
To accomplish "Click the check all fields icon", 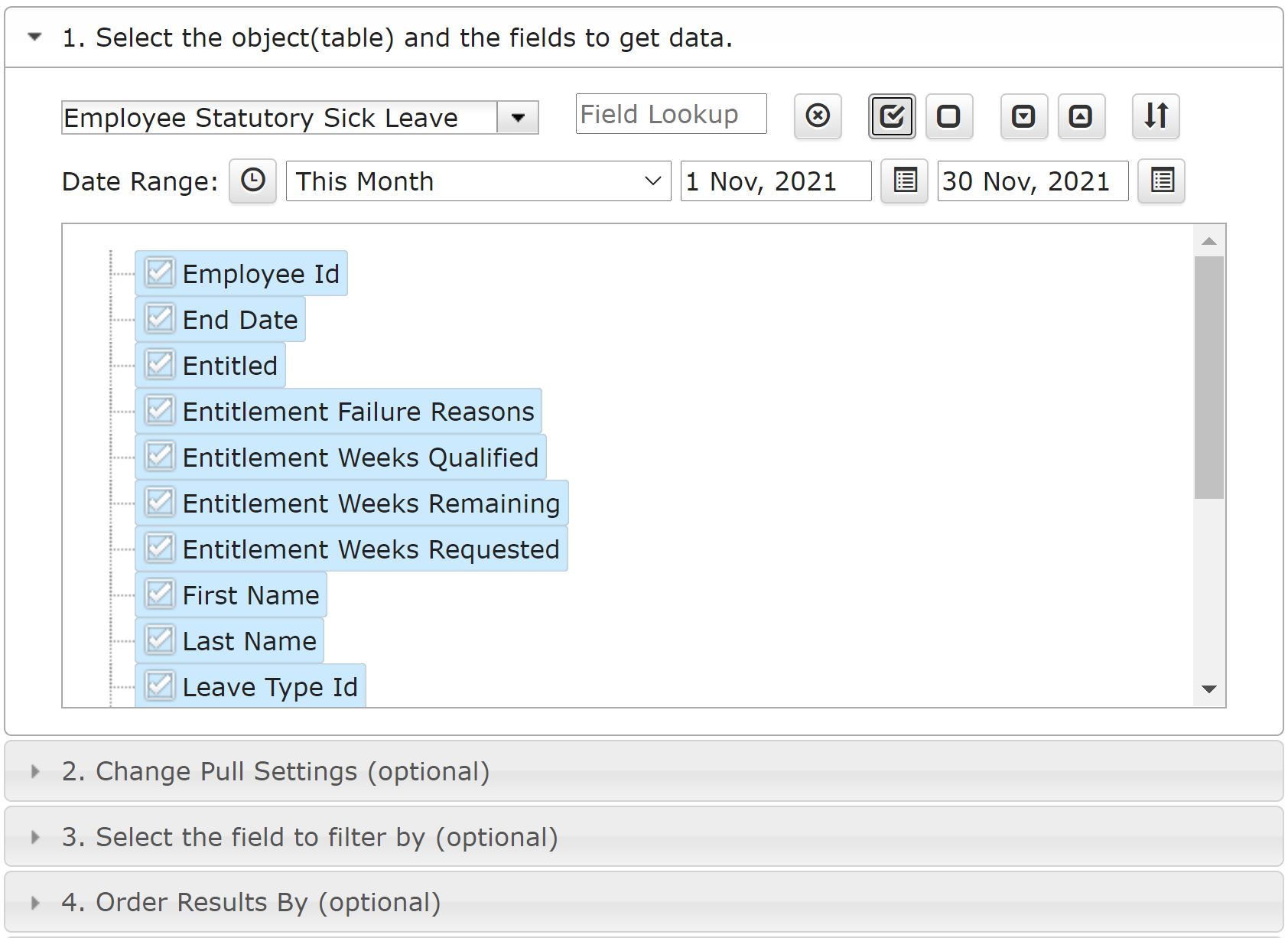I will click(892, 116).
